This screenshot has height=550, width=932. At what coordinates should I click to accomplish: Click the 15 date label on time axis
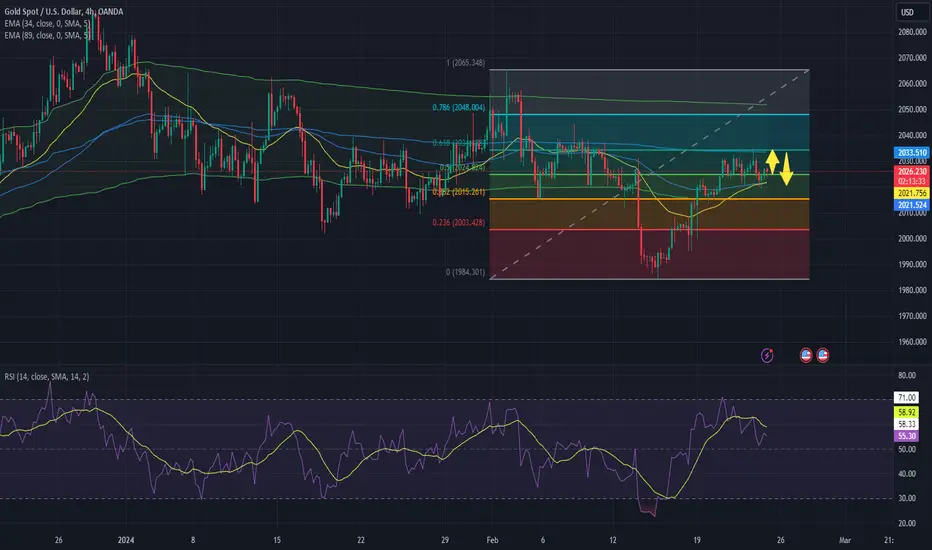pos(277,540)
